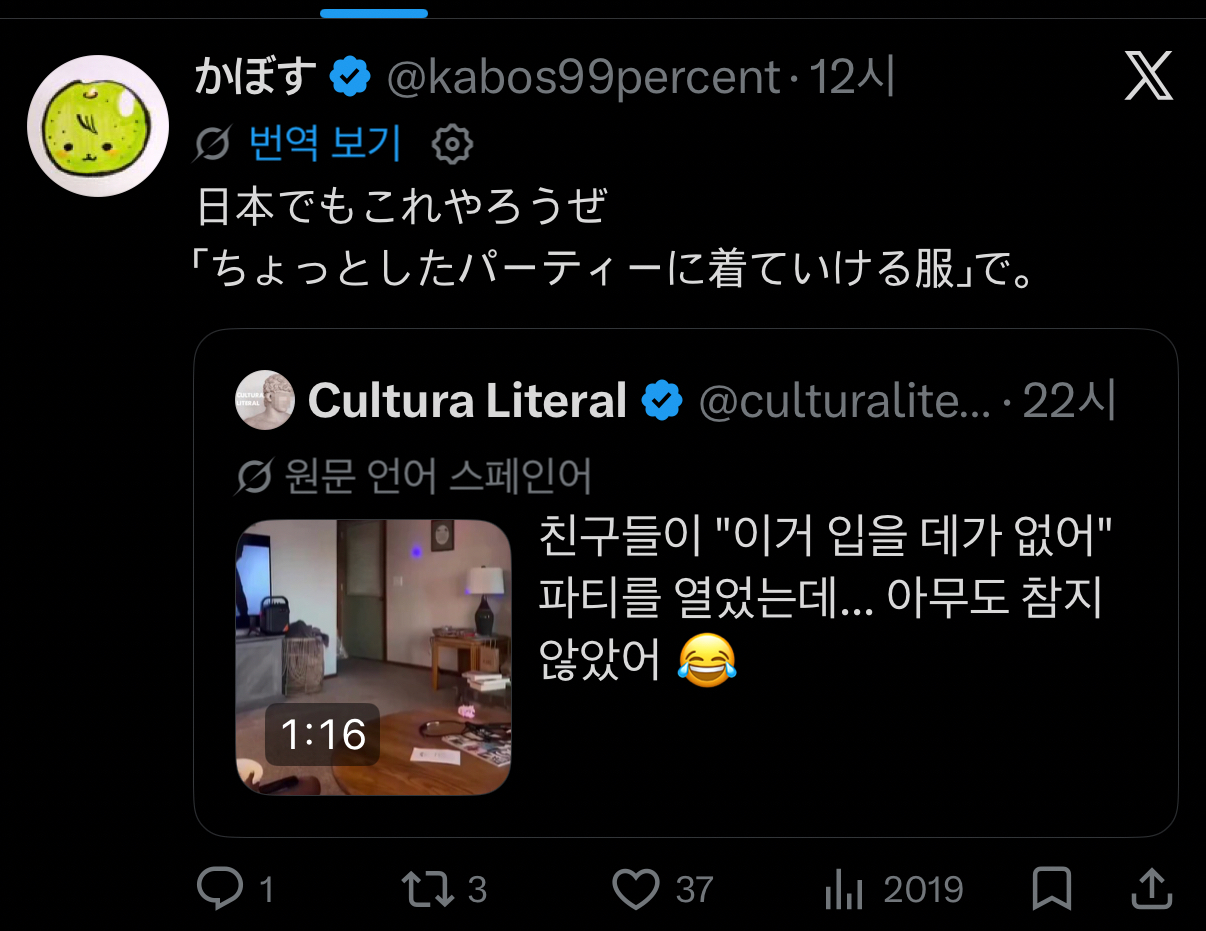The image size is (1206, 931).
Task: Click the かぼす display name
Action: tap(256, 78)
